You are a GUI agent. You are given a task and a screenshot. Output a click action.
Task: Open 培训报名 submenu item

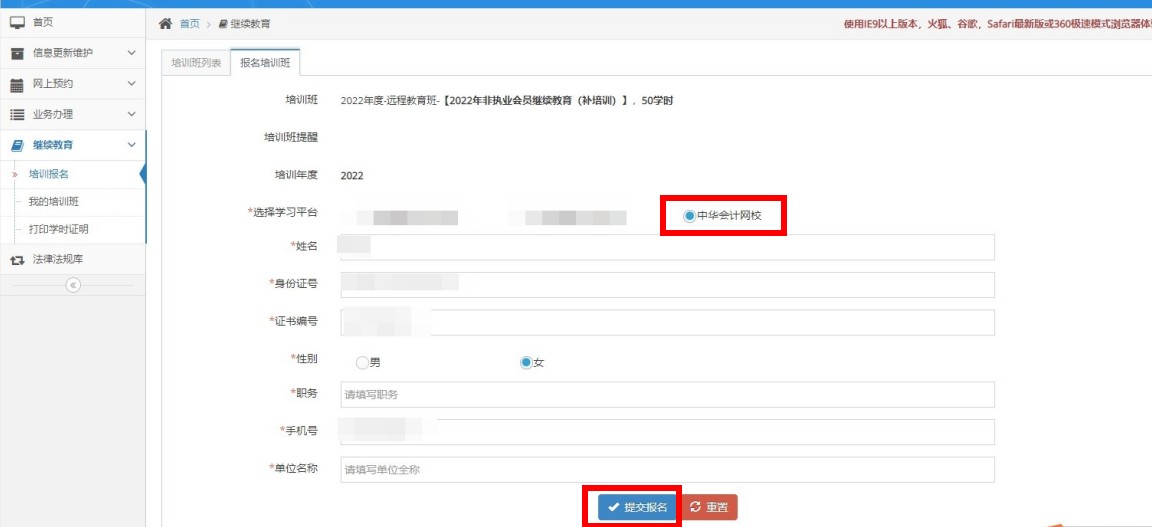(73, 174)
